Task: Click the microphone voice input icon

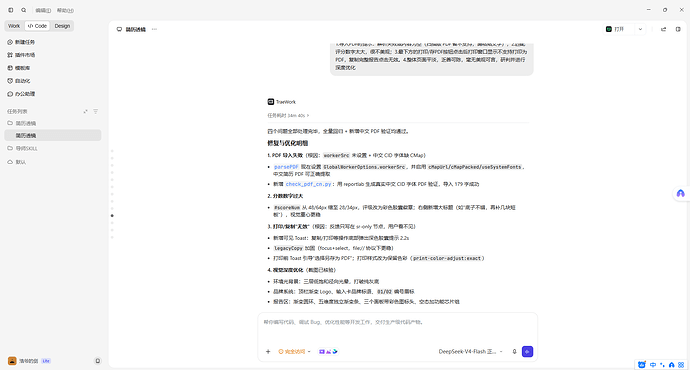Action: (514, 352)
